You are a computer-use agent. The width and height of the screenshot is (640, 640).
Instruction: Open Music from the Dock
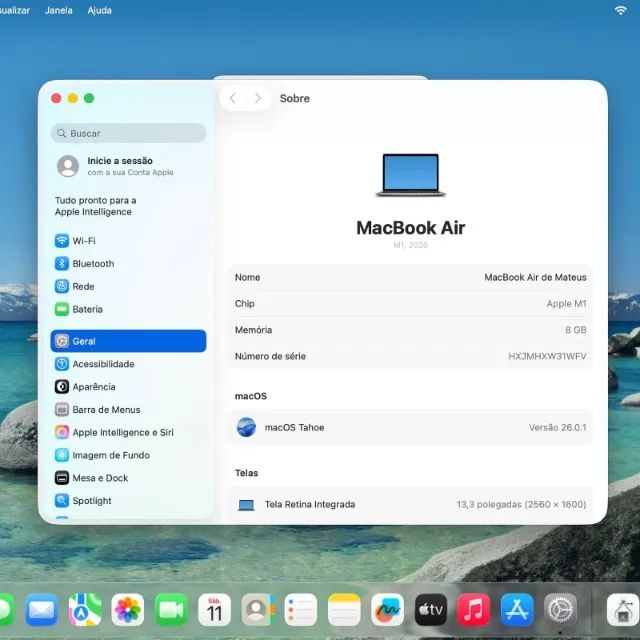pos(474,610)
